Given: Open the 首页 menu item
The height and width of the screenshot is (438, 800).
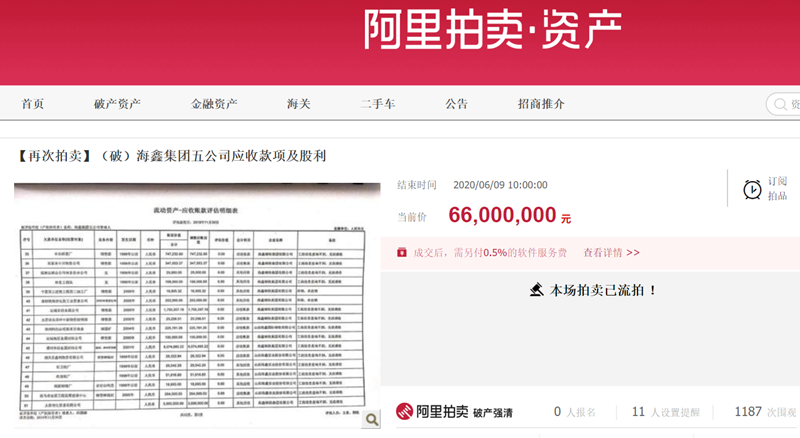Looking at the screenshot, I should [x=33, y=104].
